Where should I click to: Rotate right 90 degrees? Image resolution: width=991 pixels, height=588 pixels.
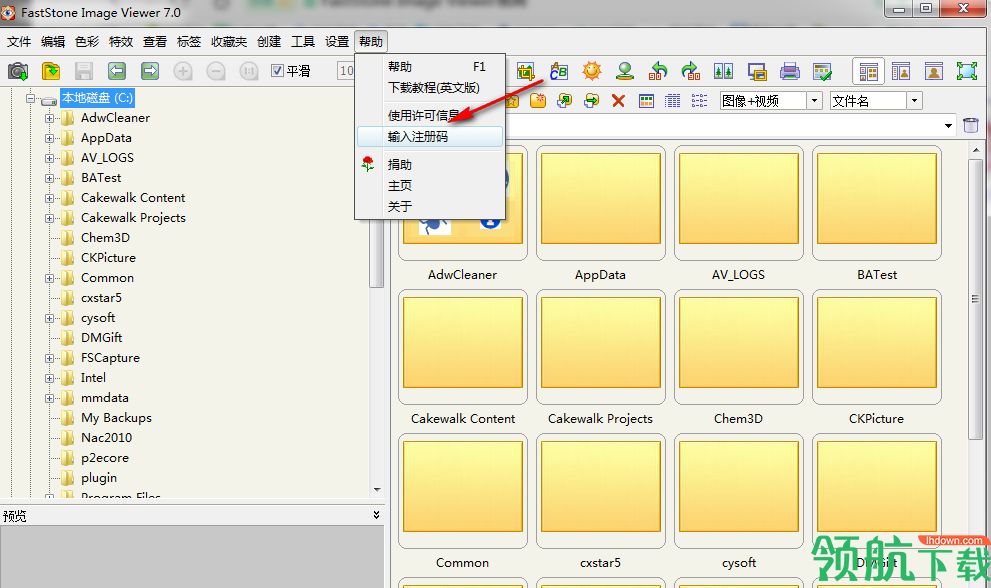pyautogui.click(x=691, y=71)
